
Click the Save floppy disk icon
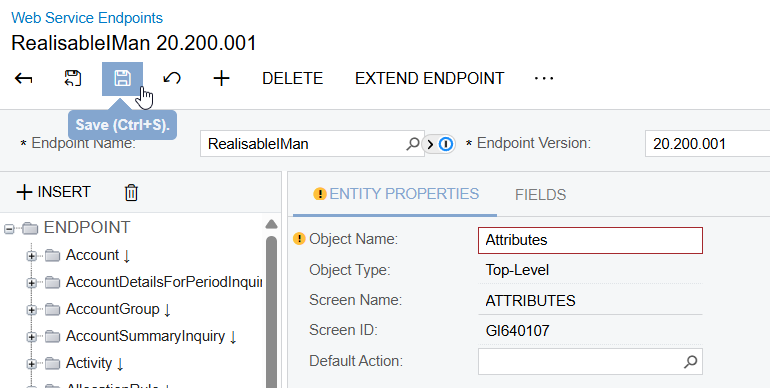click(122, 78)
